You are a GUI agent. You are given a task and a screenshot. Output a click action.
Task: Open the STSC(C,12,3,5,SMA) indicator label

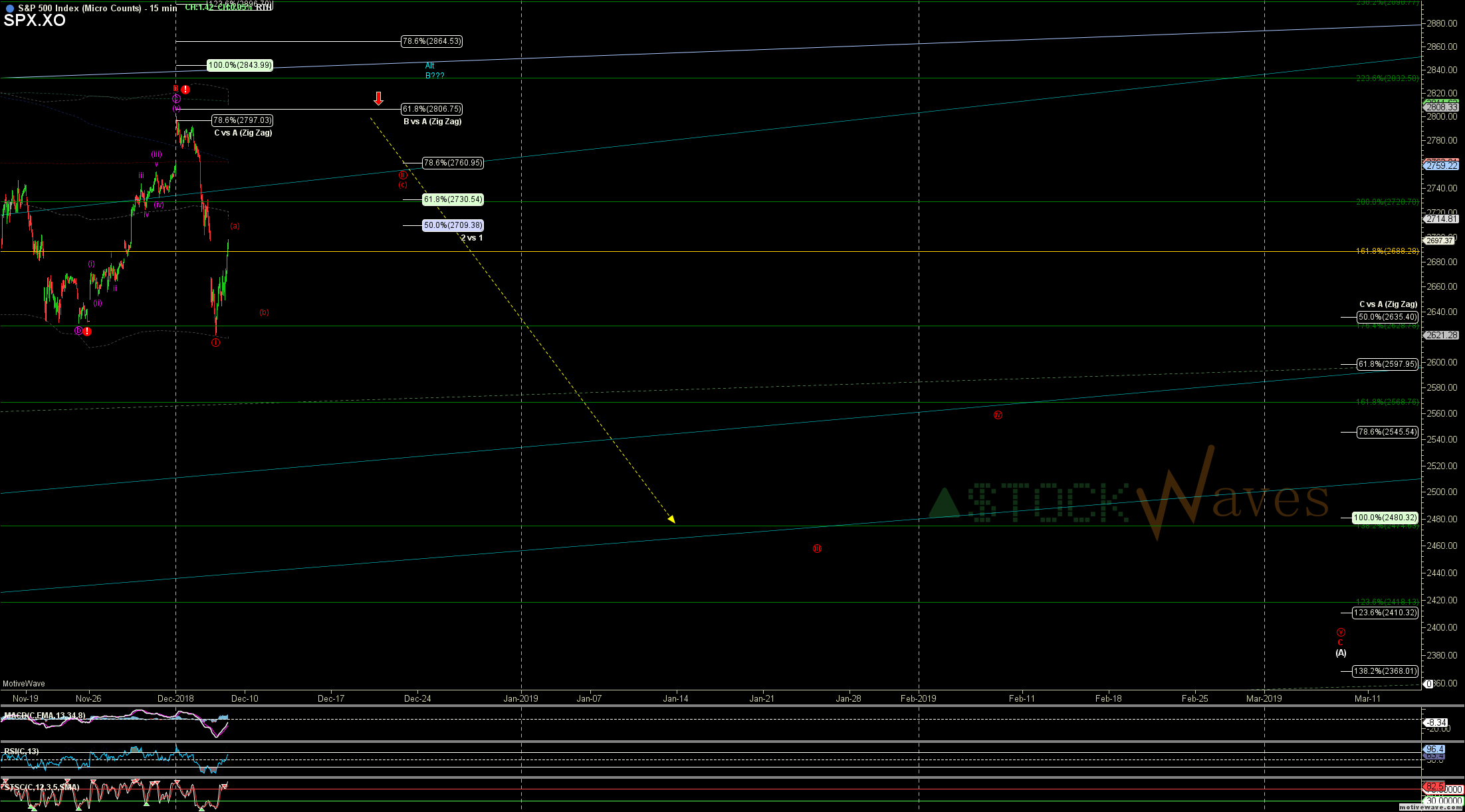click(42, 787)
